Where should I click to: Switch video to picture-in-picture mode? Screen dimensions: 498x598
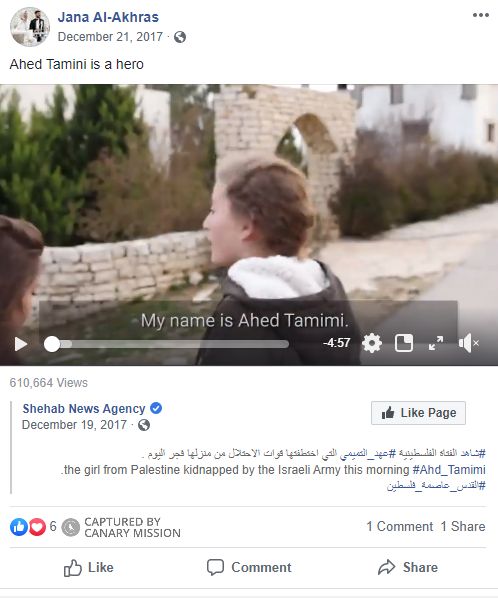point(404,343)
